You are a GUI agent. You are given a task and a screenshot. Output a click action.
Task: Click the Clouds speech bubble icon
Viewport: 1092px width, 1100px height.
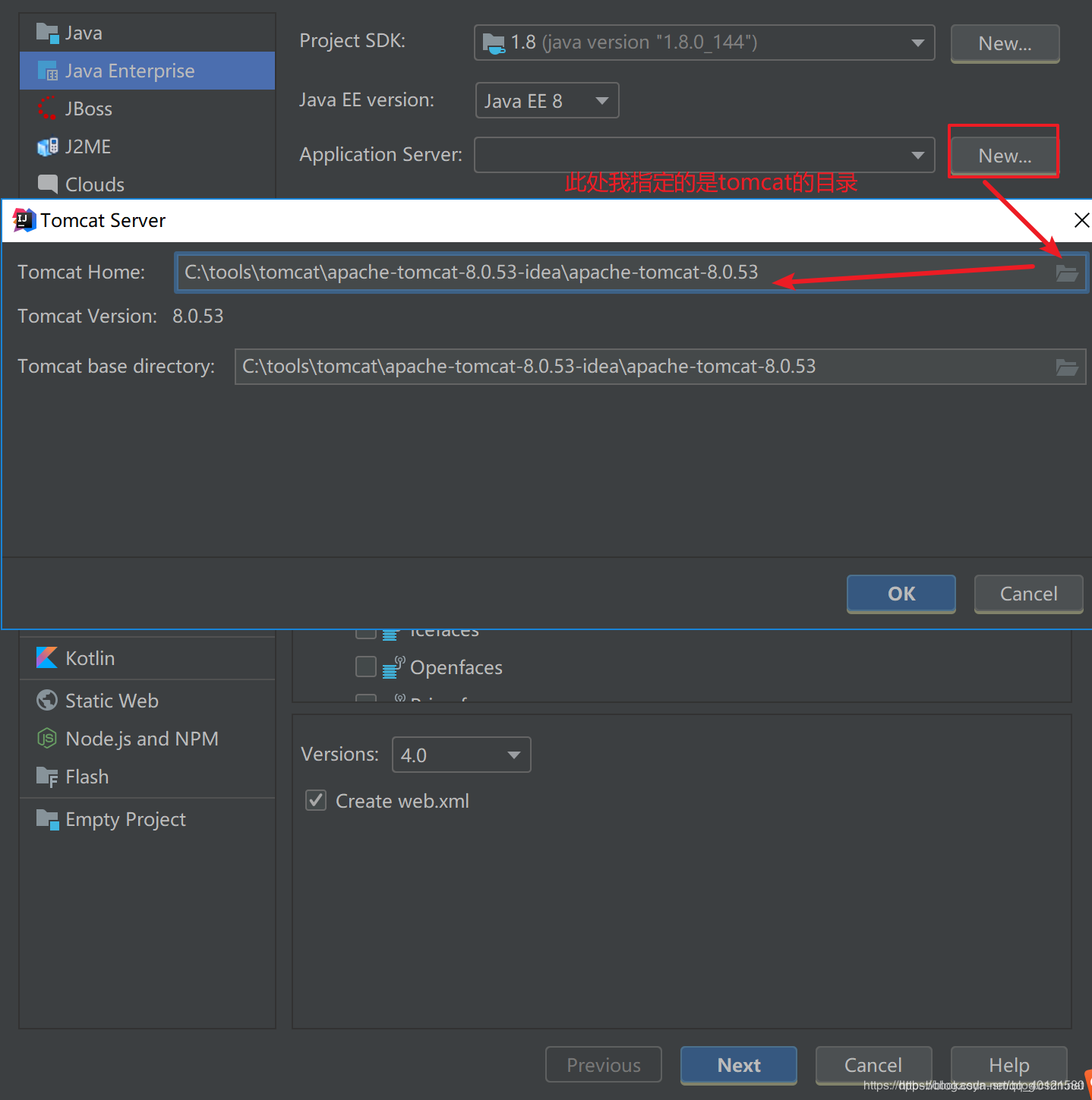point(47,184)
